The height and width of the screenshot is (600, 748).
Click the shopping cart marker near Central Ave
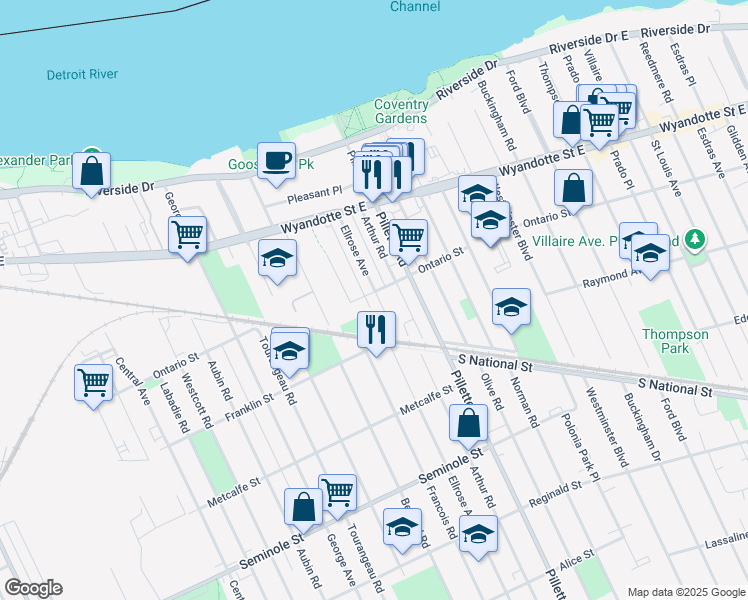[x=93, y=383]
